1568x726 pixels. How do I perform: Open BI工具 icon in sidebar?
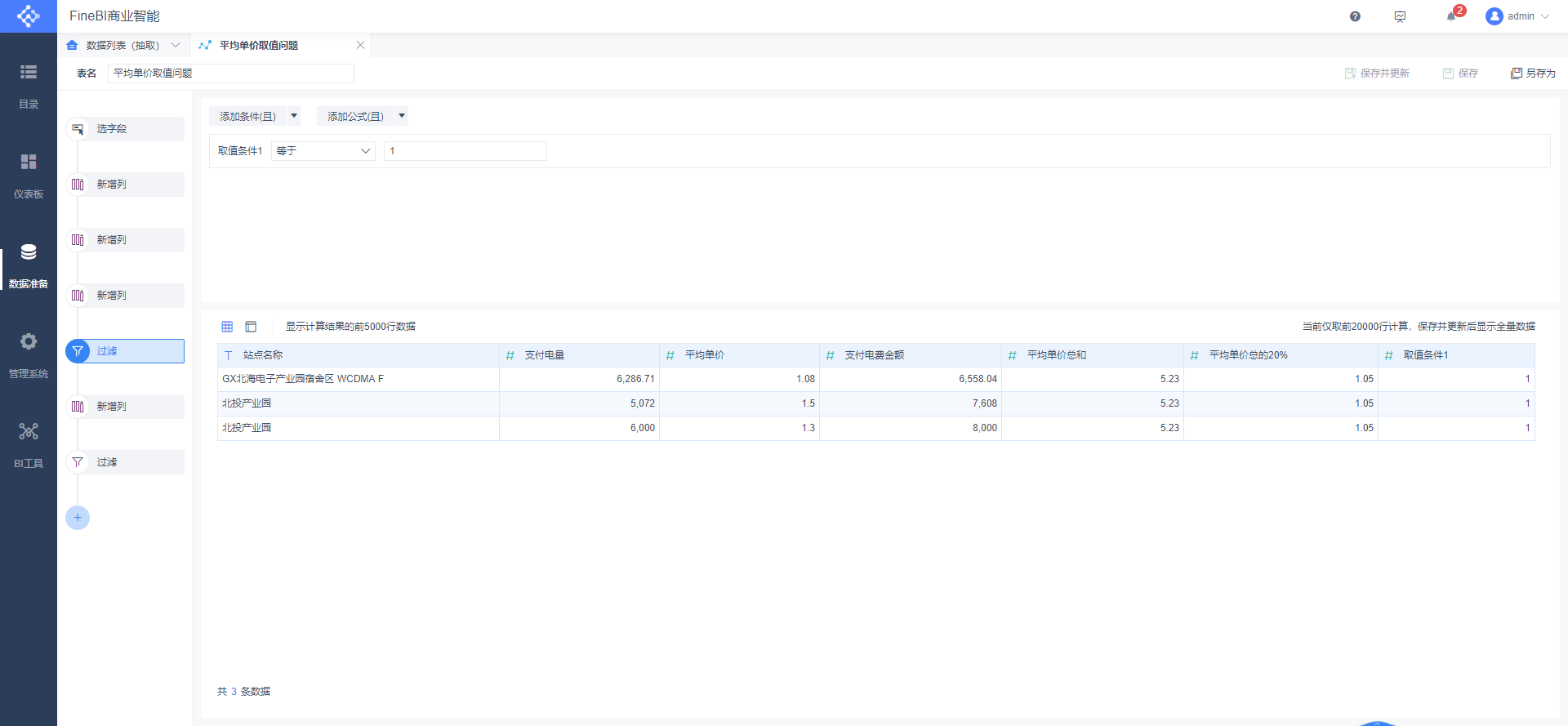(x=29, y=431)
